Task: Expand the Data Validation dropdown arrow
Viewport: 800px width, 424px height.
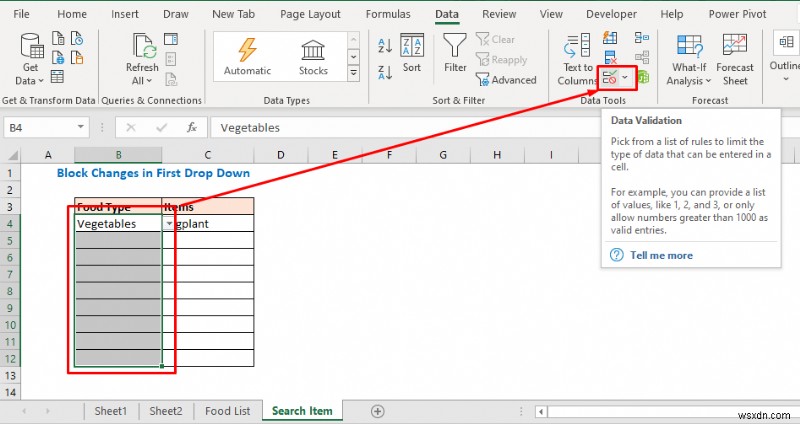Action: click(x=626, y=78)
